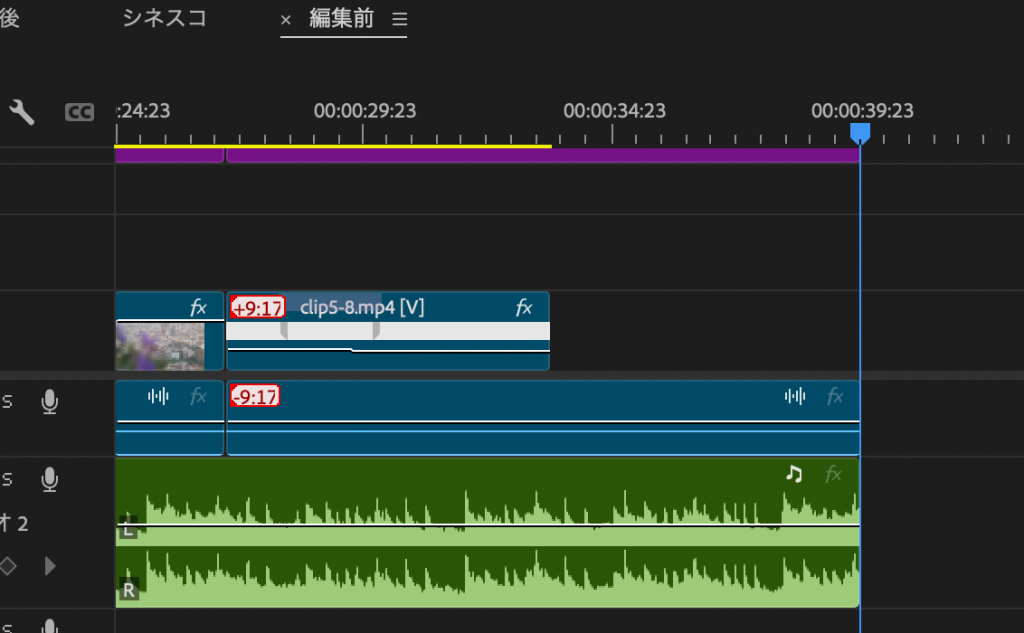Image resolution: width=1024 pixels, height=633 pixels.
Task: Close the 編集前 sequence tab
Action: [286, 20]
